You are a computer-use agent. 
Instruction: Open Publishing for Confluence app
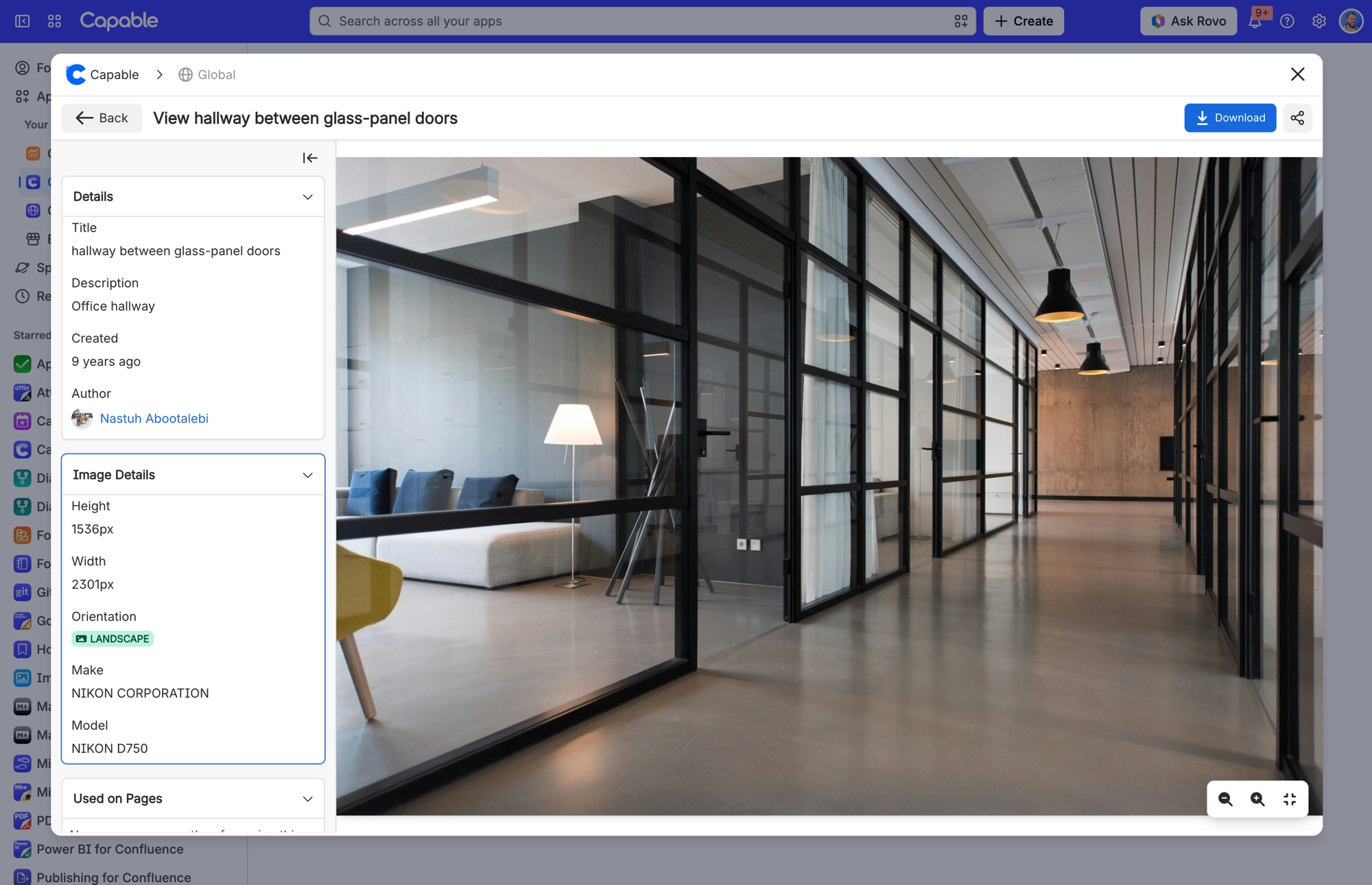click(x=103, y=877)
